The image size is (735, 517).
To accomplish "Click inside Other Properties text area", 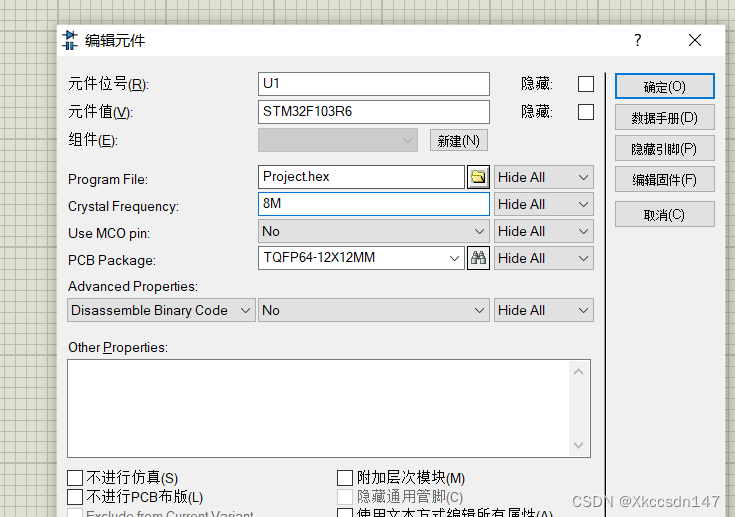I will tap(319, 408).
